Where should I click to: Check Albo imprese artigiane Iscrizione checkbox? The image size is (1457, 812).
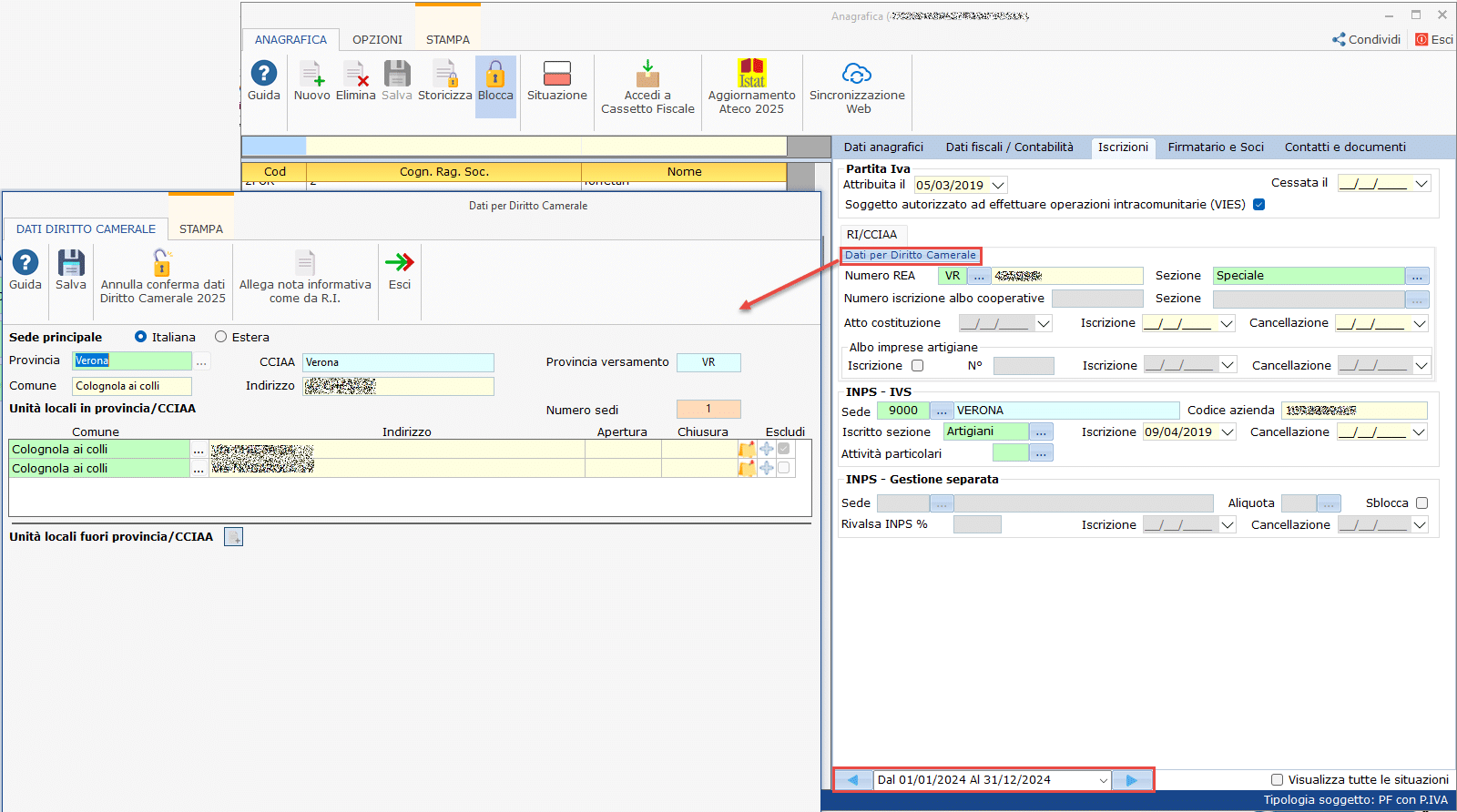[x=917, y=366]
